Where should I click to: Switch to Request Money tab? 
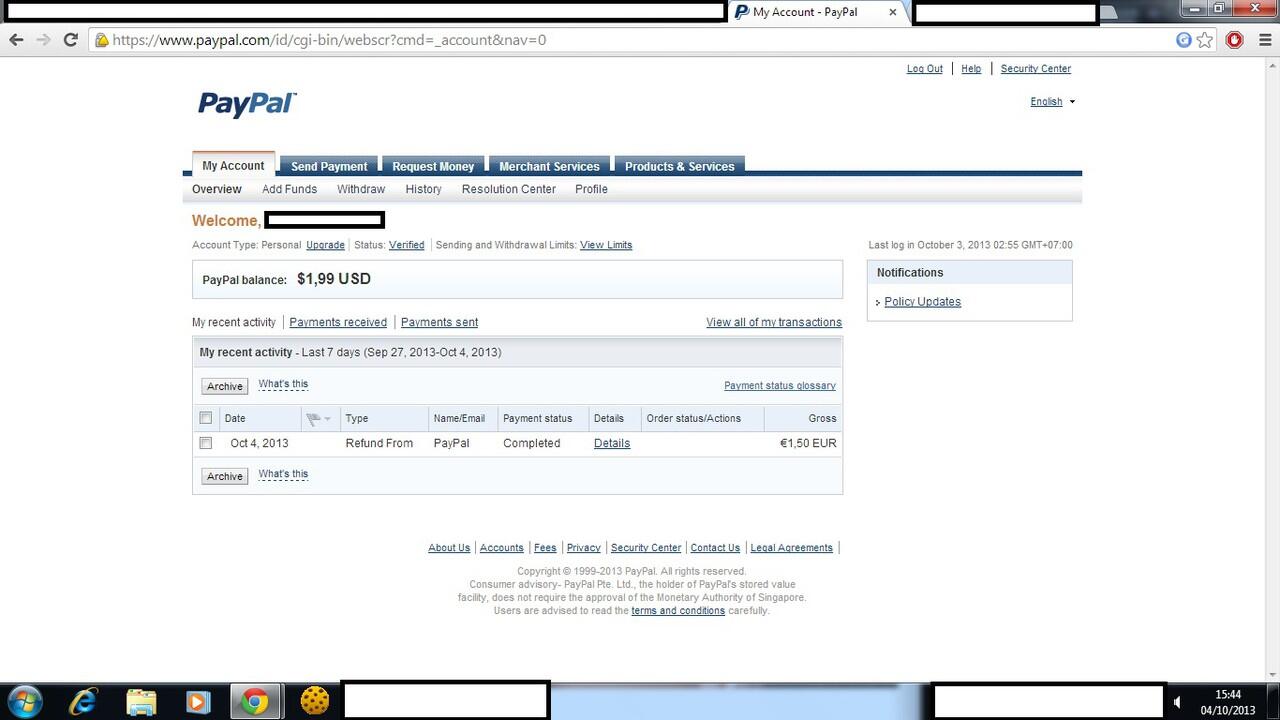(x=433, y=166)
